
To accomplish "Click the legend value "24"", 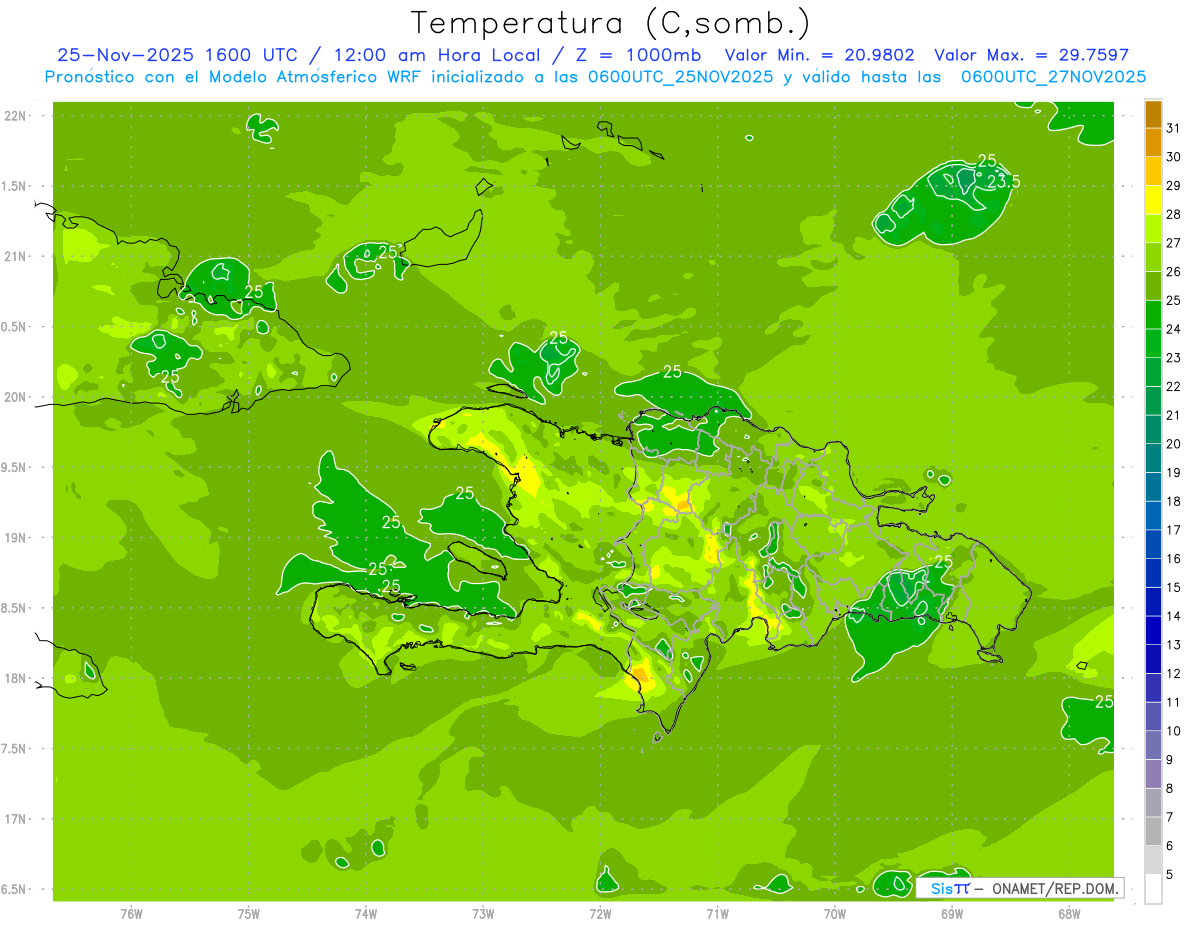I will tap(1174, 329).
